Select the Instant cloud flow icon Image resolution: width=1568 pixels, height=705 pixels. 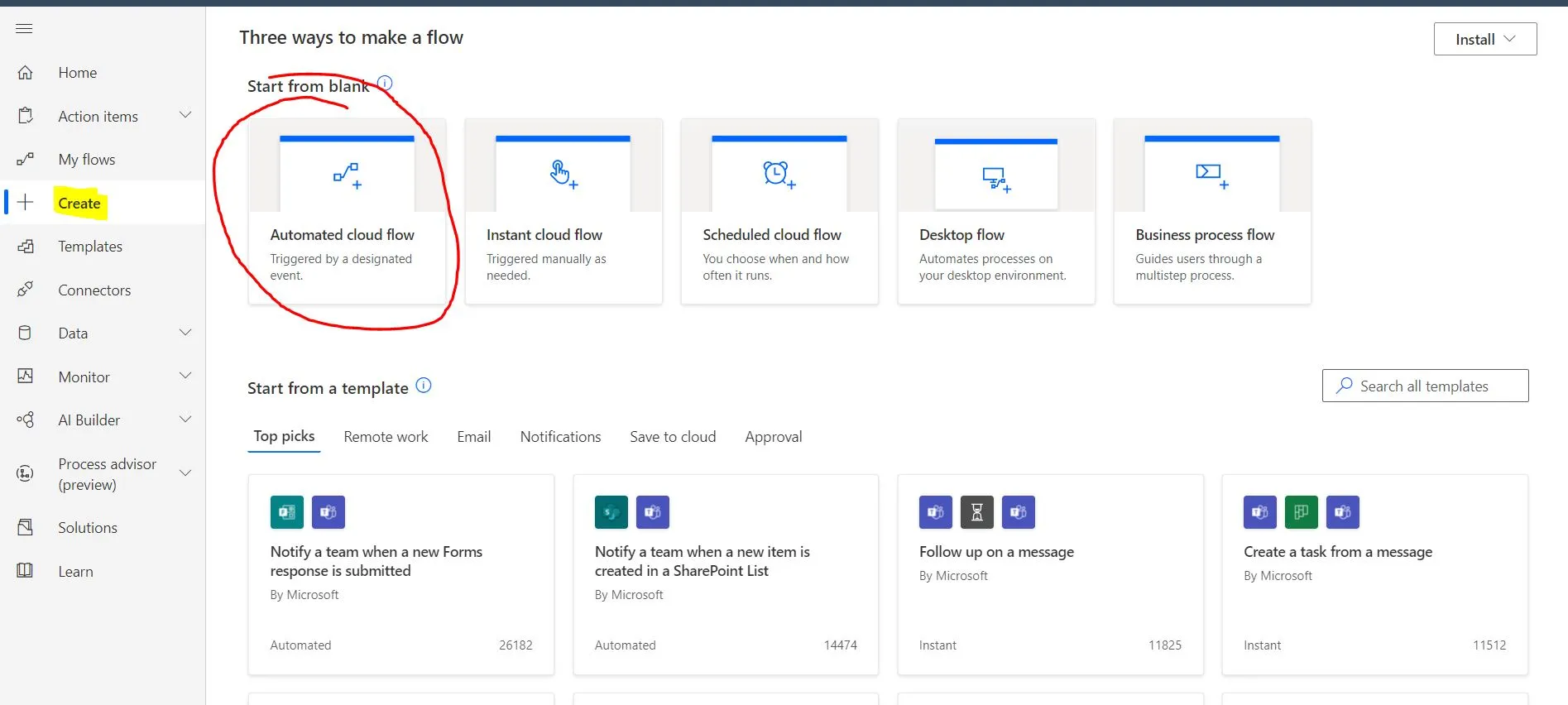563,175
